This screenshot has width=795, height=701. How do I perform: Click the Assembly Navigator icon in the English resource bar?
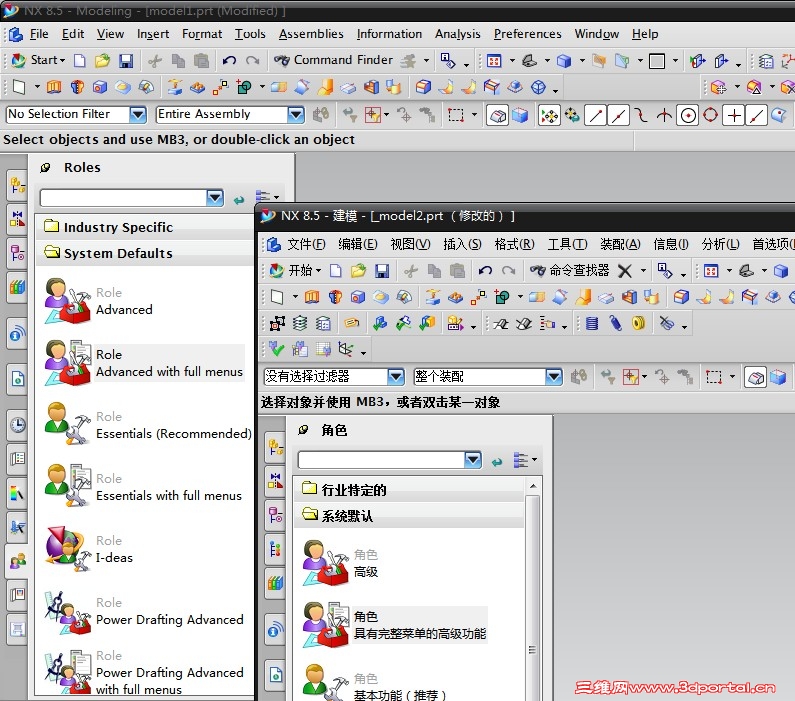click(x=18, y=185)
